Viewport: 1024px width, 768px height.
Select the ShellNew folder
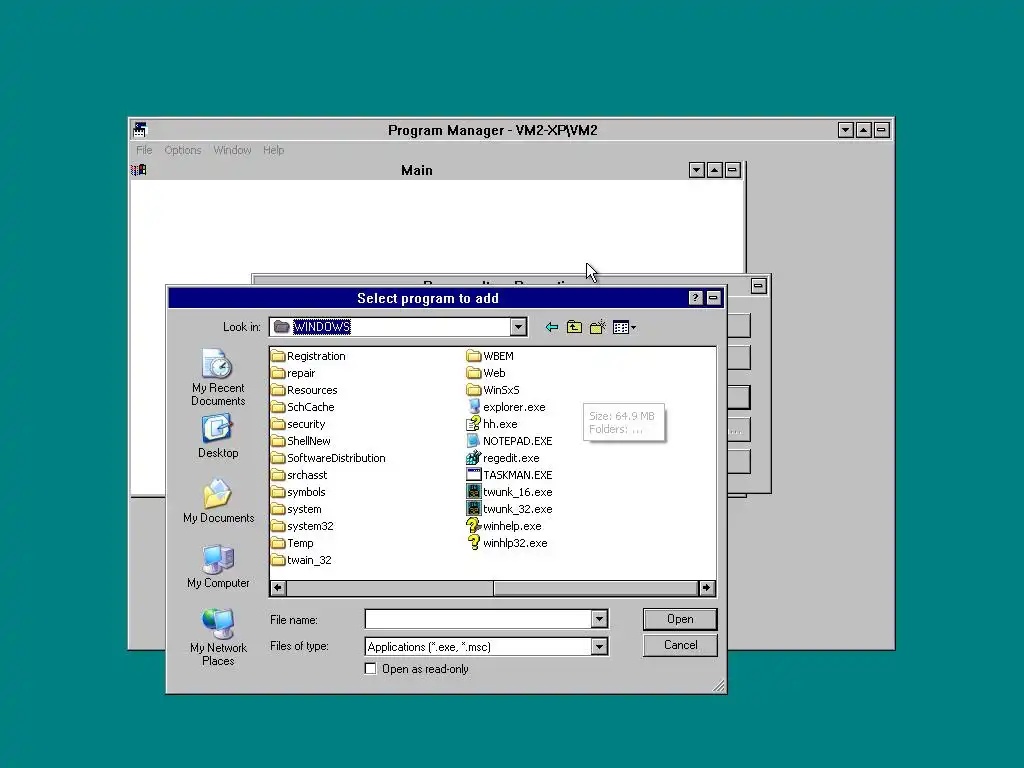click(x=301, y=441)
